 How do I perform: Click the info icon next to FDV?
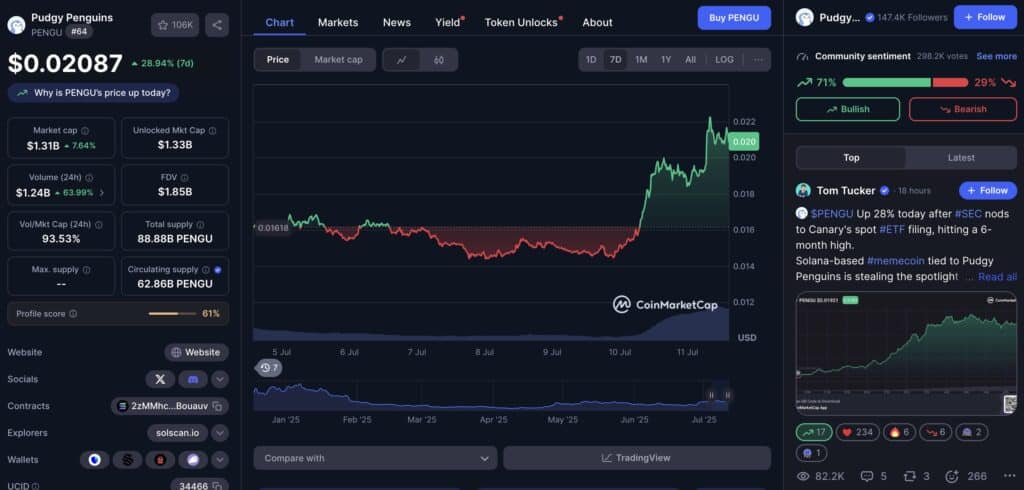coord(184,178)
